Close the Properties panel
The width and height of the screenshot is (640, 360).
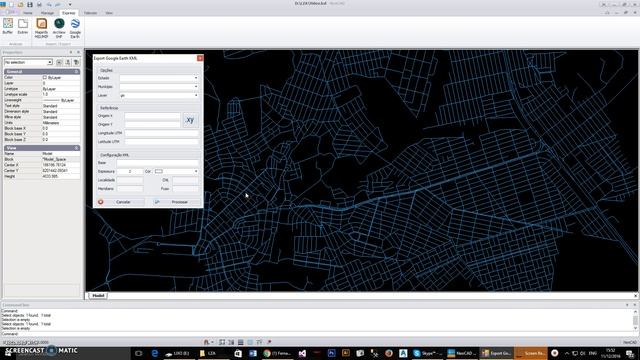click(78, 52)
